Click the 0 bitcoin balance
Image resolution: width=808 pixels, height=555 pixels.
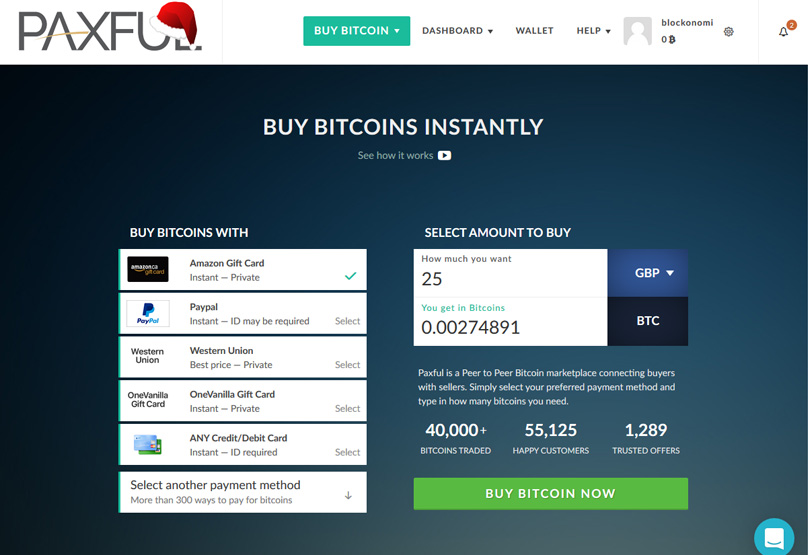point(668,39)
